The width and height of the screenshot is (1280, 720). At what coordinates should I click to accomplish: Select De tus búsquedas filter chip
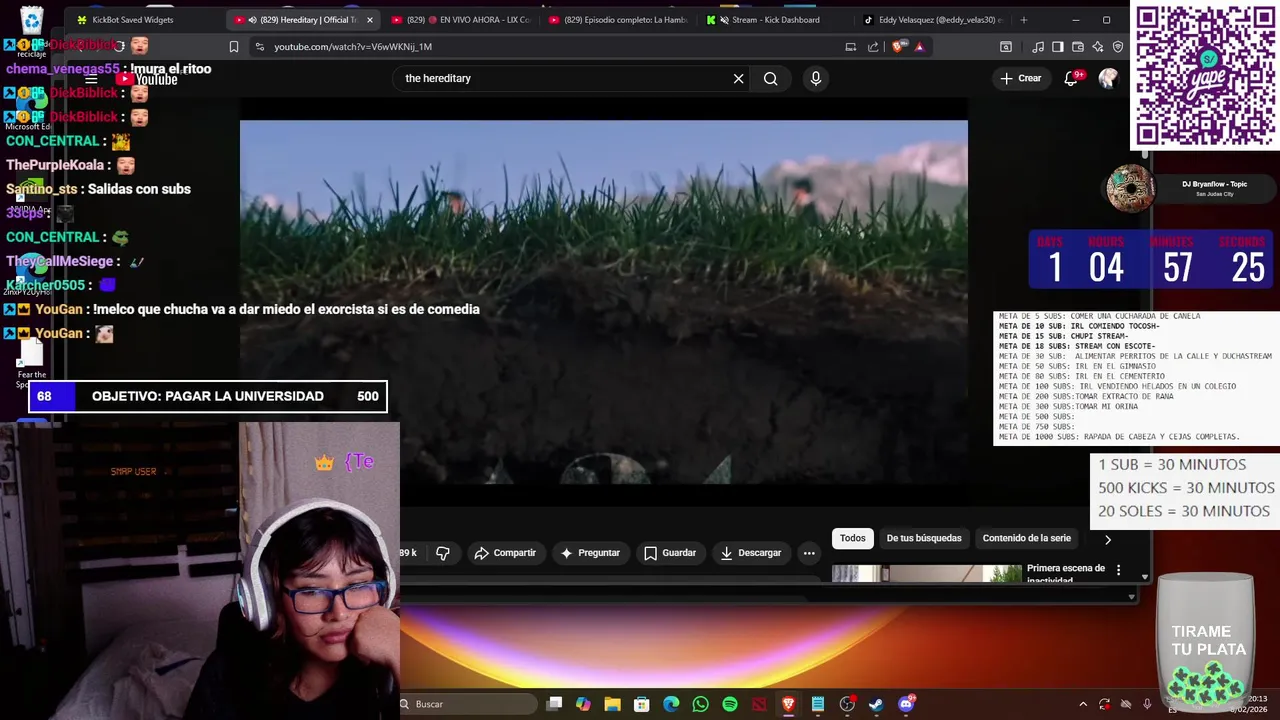pyautogui.click(x=924, y=538)
